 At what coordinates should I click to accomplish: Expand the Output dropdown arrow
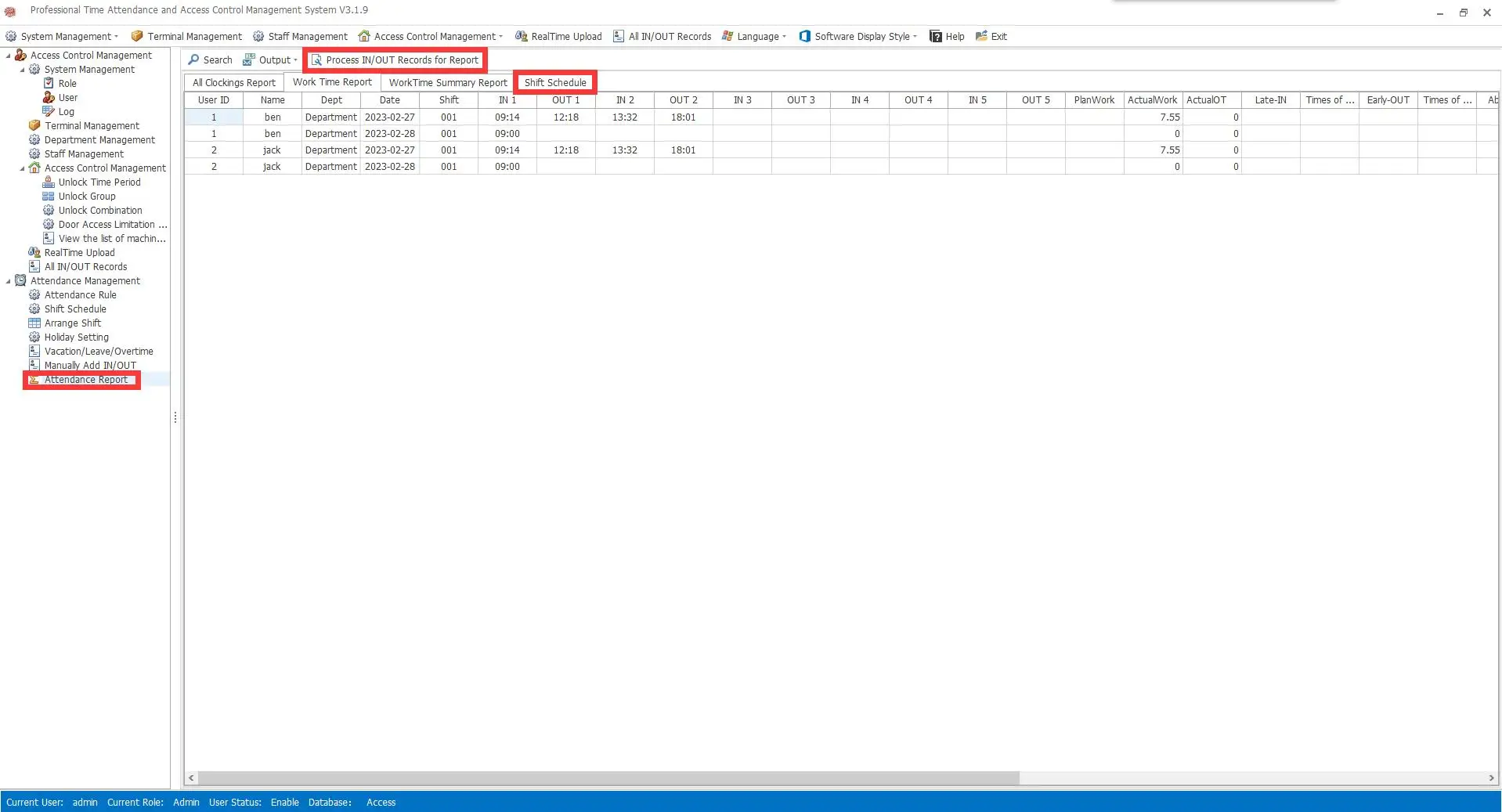295,60
